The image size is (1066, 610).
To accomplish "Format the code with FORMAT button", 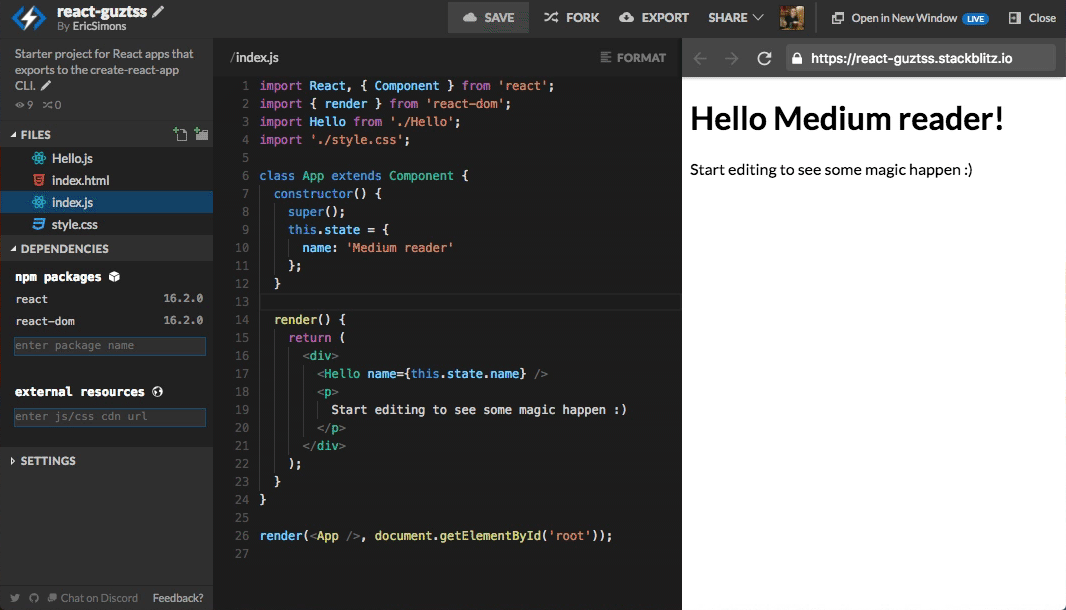I will coord(633,58).
